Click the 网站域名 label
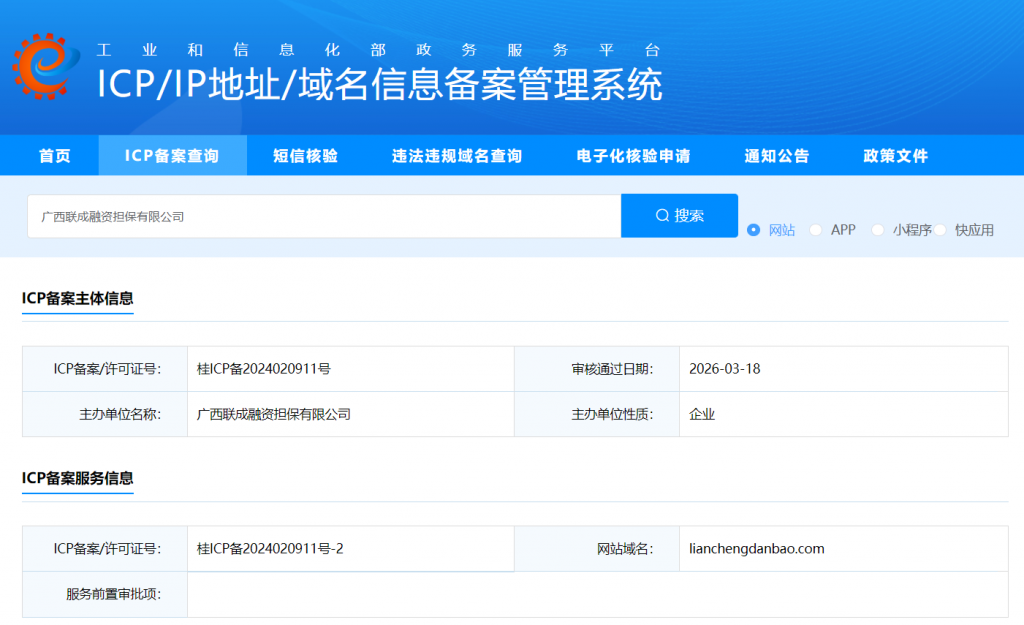1024x625 pixels. (625, 549)
